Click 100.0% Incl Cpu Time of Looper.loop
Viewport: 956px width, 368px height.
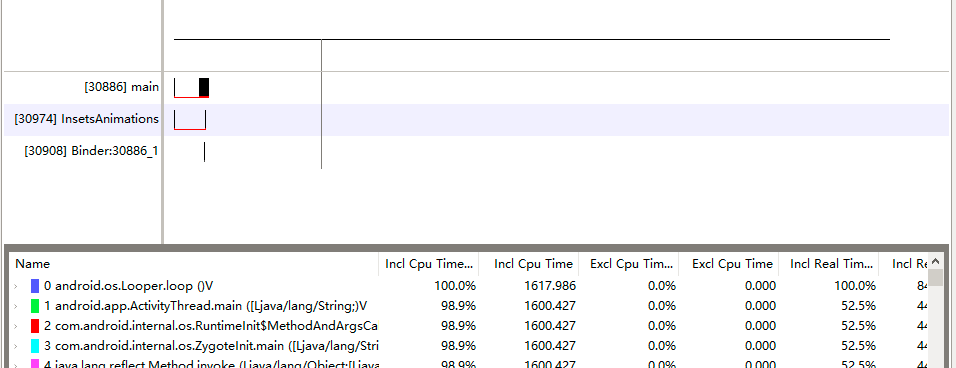click(454, 286)
